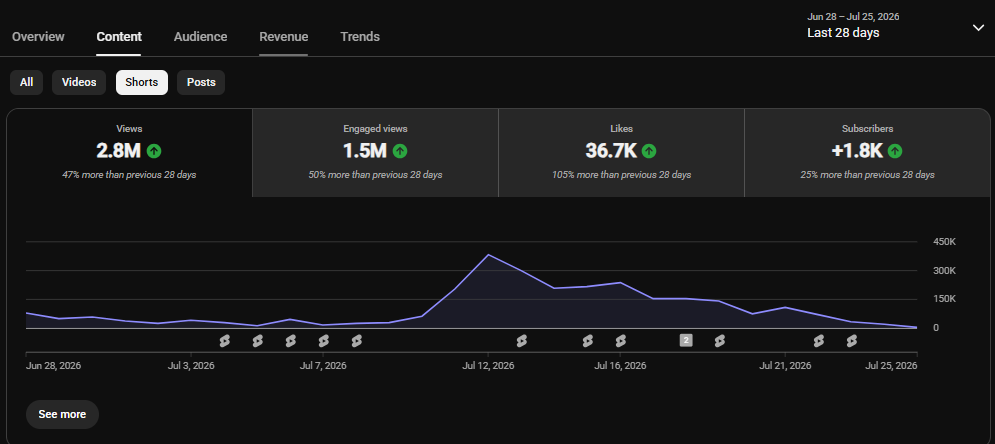Click the See more button
Screen dimensions: 995x444
pos(62,414)
